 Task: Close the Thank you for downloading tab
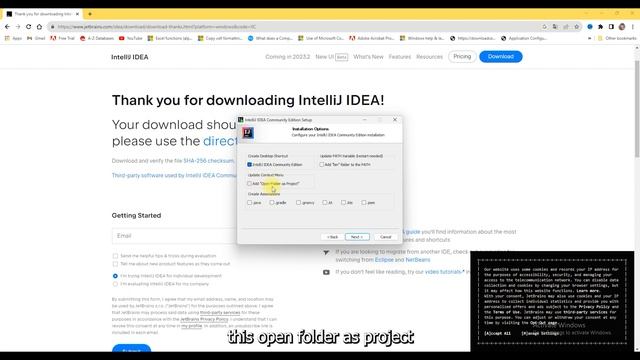78,14
